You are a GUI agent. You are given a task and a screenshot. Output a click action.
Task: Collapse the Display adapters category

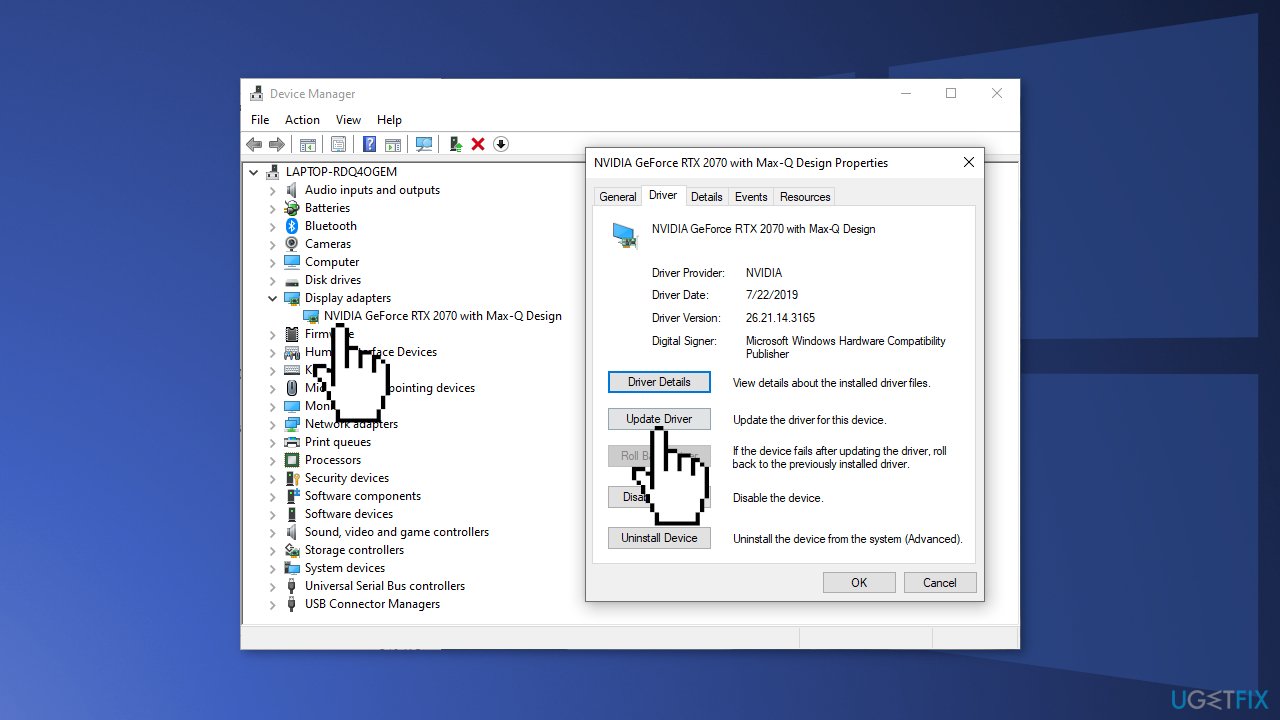272,297
